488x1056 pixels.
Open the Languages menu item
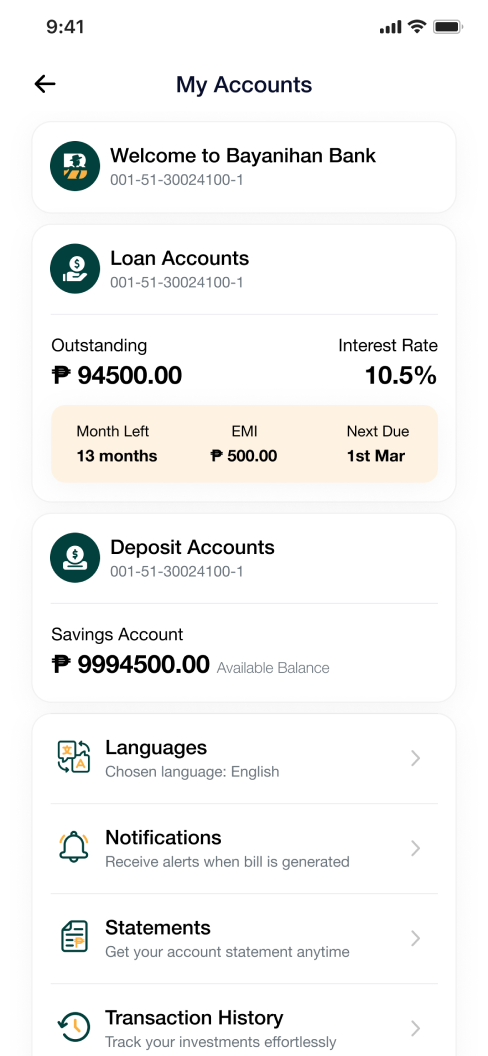pos(244,758)
